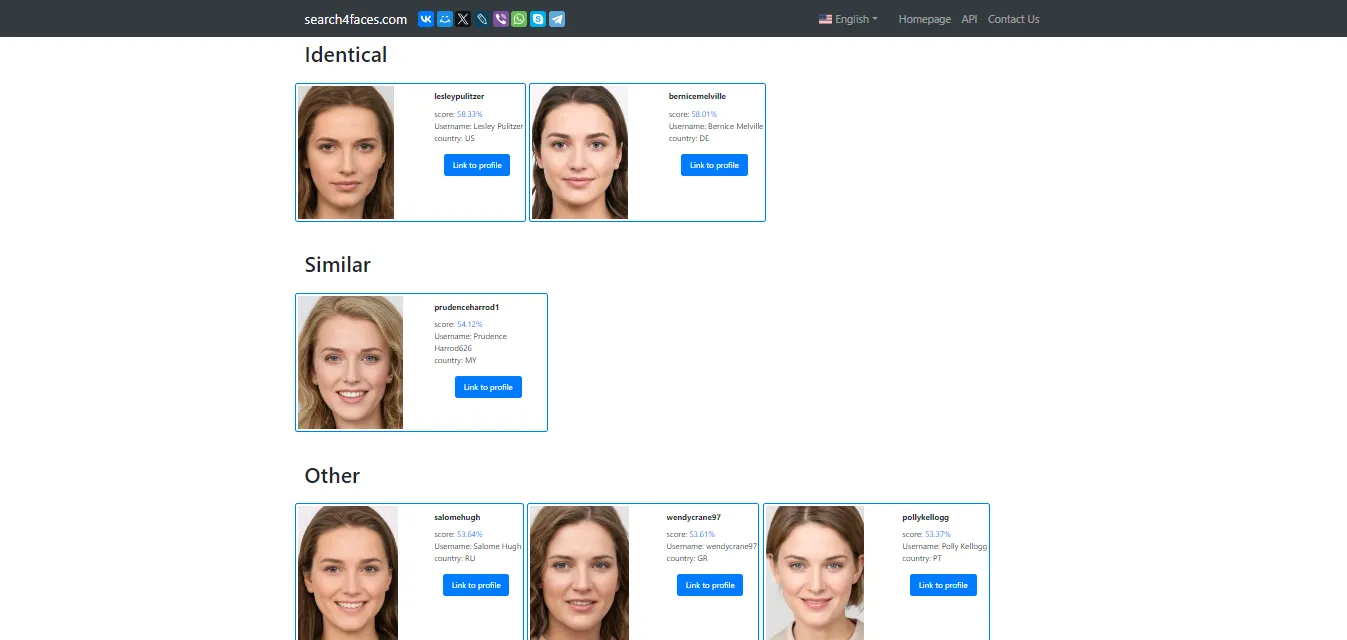1347x640 pixels.
Task: Open Link to profile for prudenceharrod1
Action: point(488,387)
